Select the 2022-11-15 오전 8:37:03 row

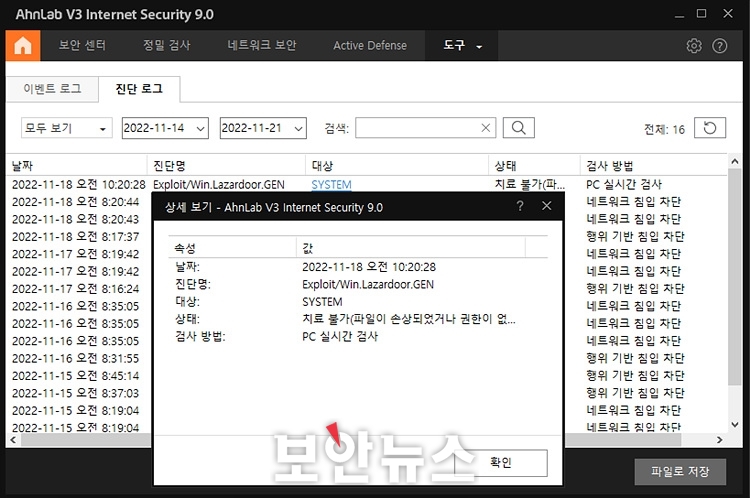coord(78,393)
